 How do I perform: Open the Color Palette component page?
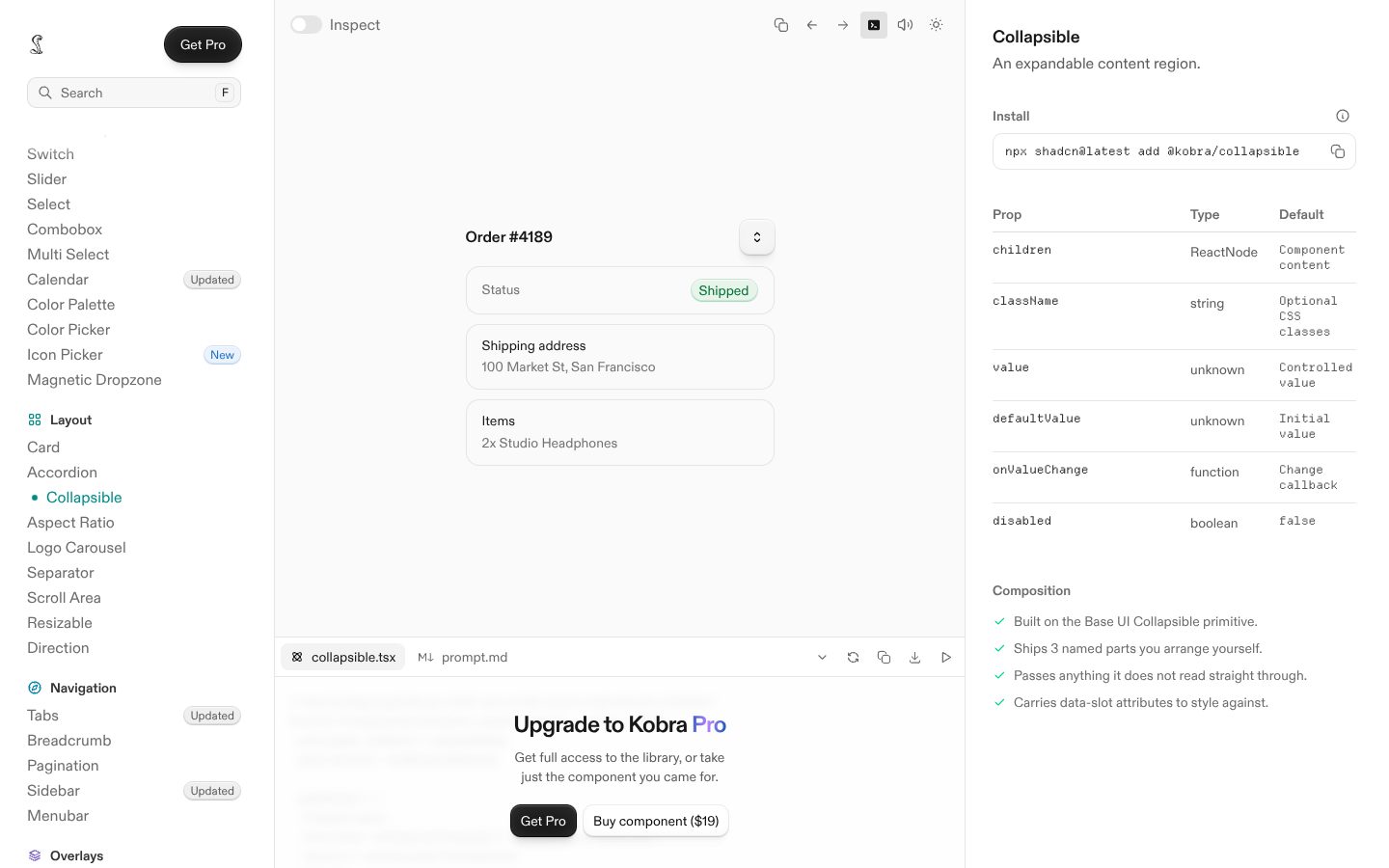70,305
